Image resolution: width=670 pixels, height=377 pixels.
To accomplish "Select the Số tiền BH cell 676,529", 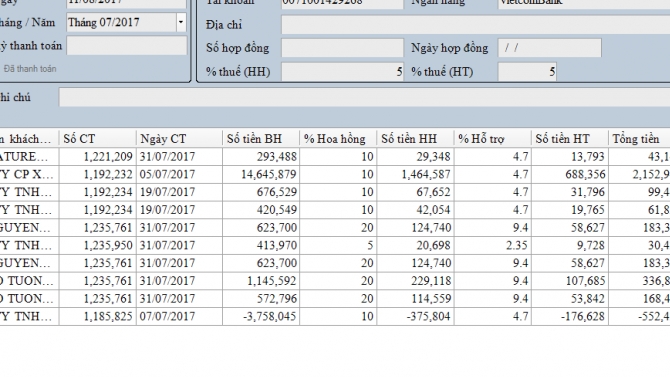I will (x=261, y=192).
